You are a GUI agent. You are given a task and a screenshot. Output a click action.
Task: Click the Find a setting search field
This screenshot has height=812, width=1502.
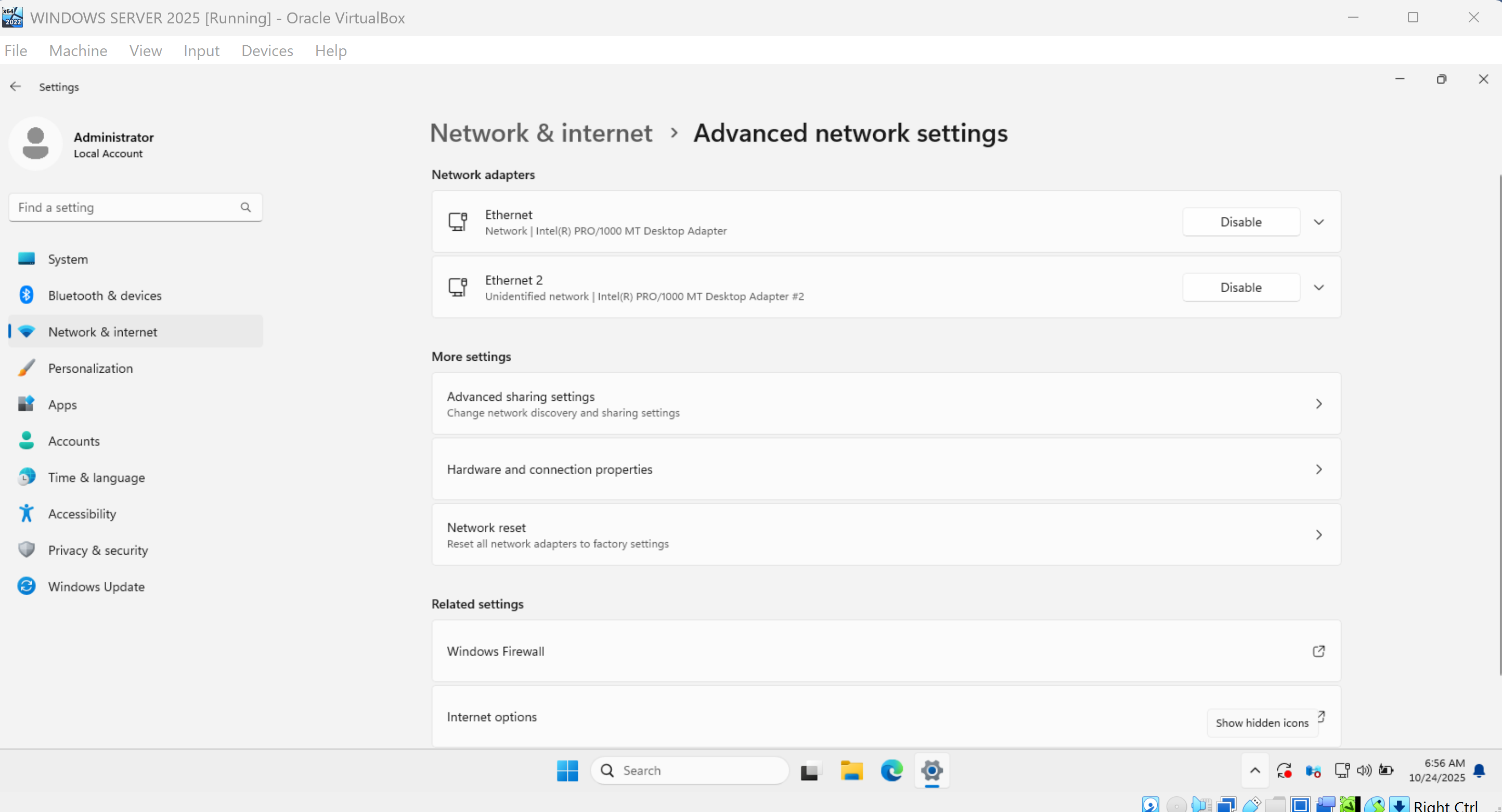point(125,207)
